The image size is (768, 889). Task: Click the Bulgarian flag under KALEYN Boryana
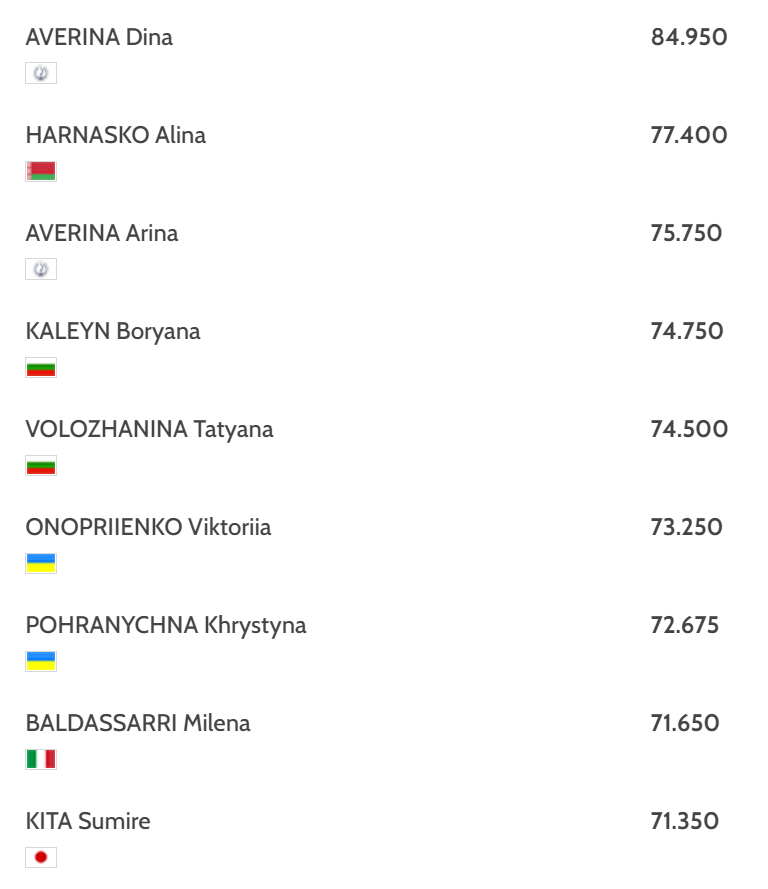(x=41, y=368)
